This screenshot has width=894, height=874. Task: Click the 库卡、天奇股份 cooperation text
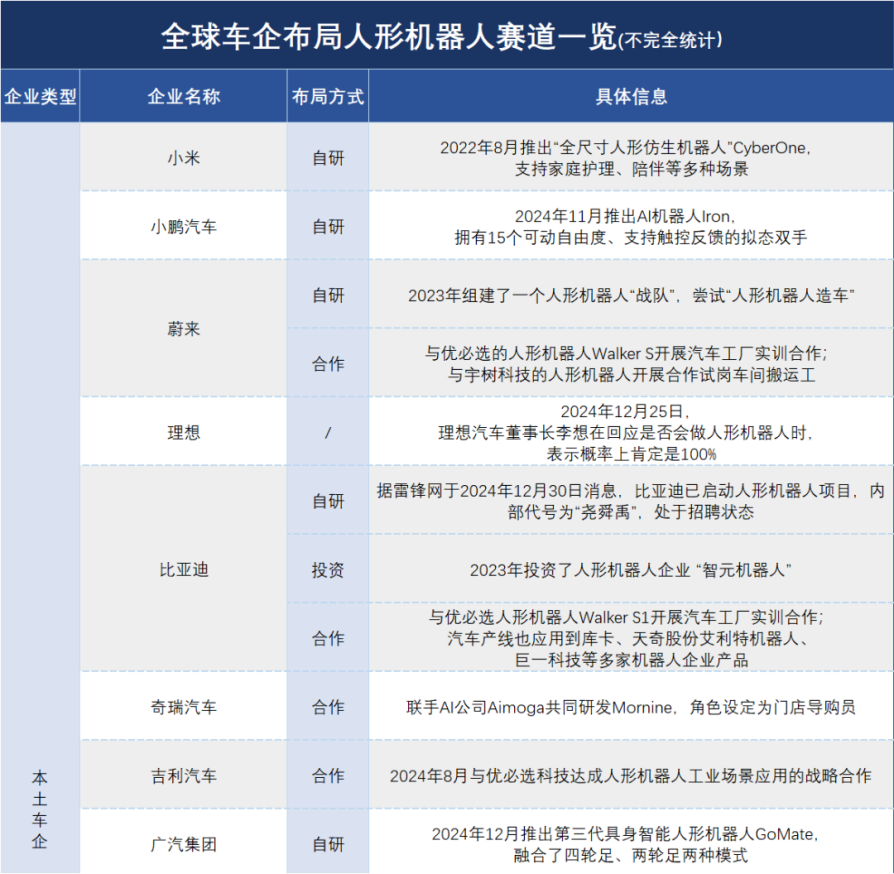(628, 639)
